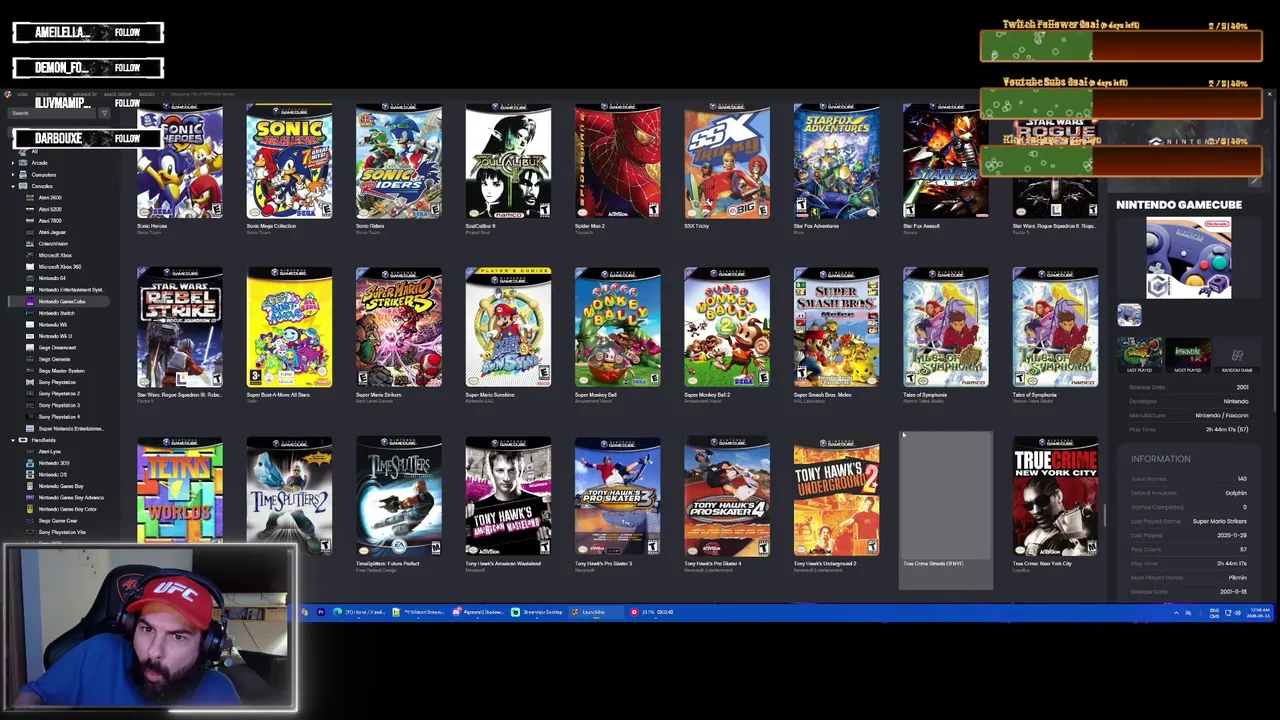Select Atari 2600 in platform list
This screenshot has height=720, width=1280.
click(x=50, y=197)
